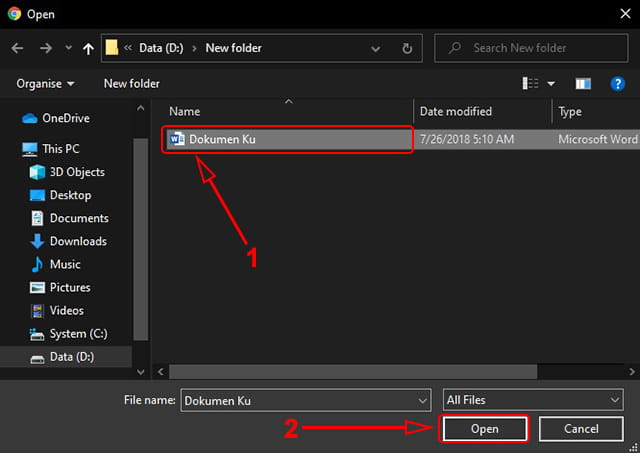Viewport: 640px width, 453px height.
Task: Toggle the preview pane icon
Action: point(584,84)
